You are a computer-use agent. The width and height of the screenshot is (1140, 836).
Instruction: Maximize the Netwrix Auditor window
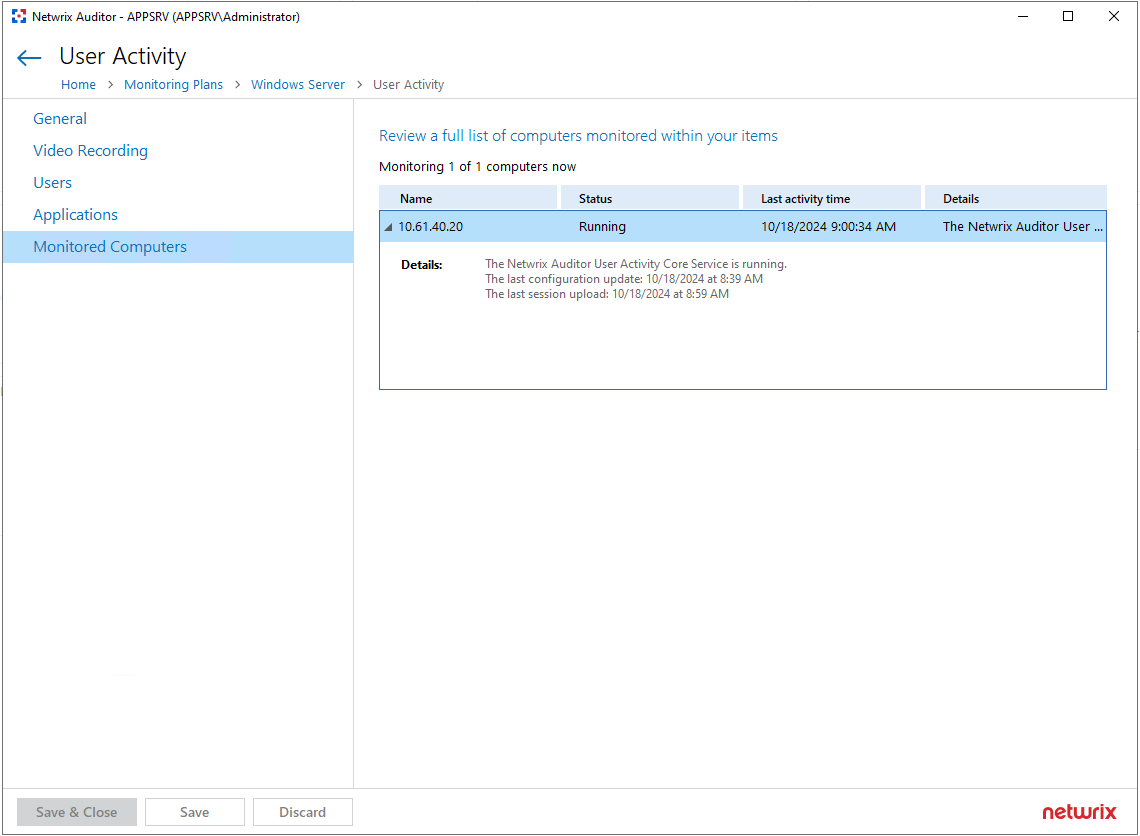pos(1068,17)
